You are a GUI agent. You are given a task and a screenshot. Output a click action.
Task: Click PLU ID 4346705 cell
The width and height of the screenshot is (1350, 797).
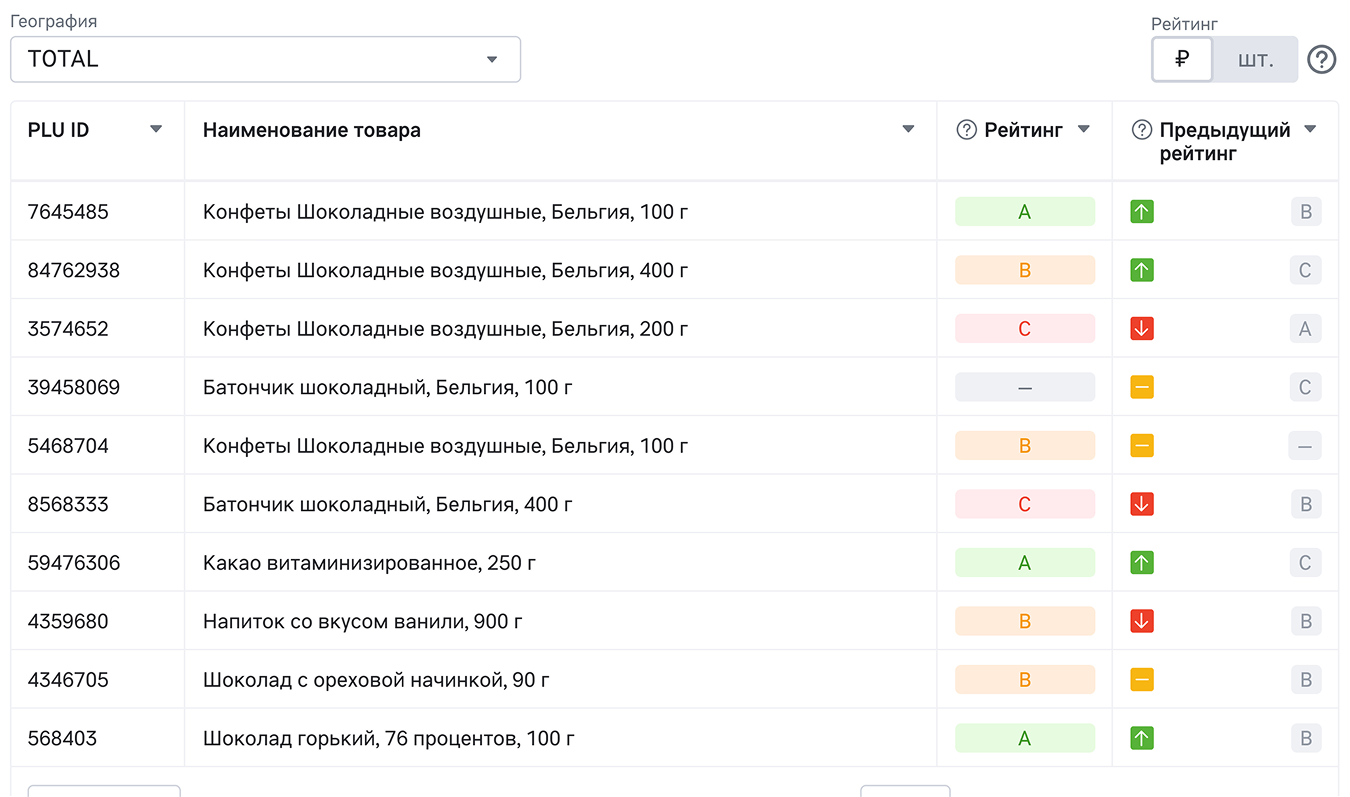68,680
